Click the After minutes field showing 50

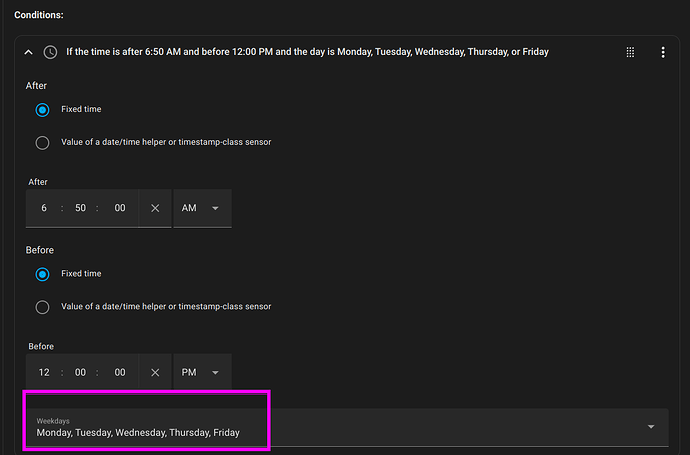(80, 208)
